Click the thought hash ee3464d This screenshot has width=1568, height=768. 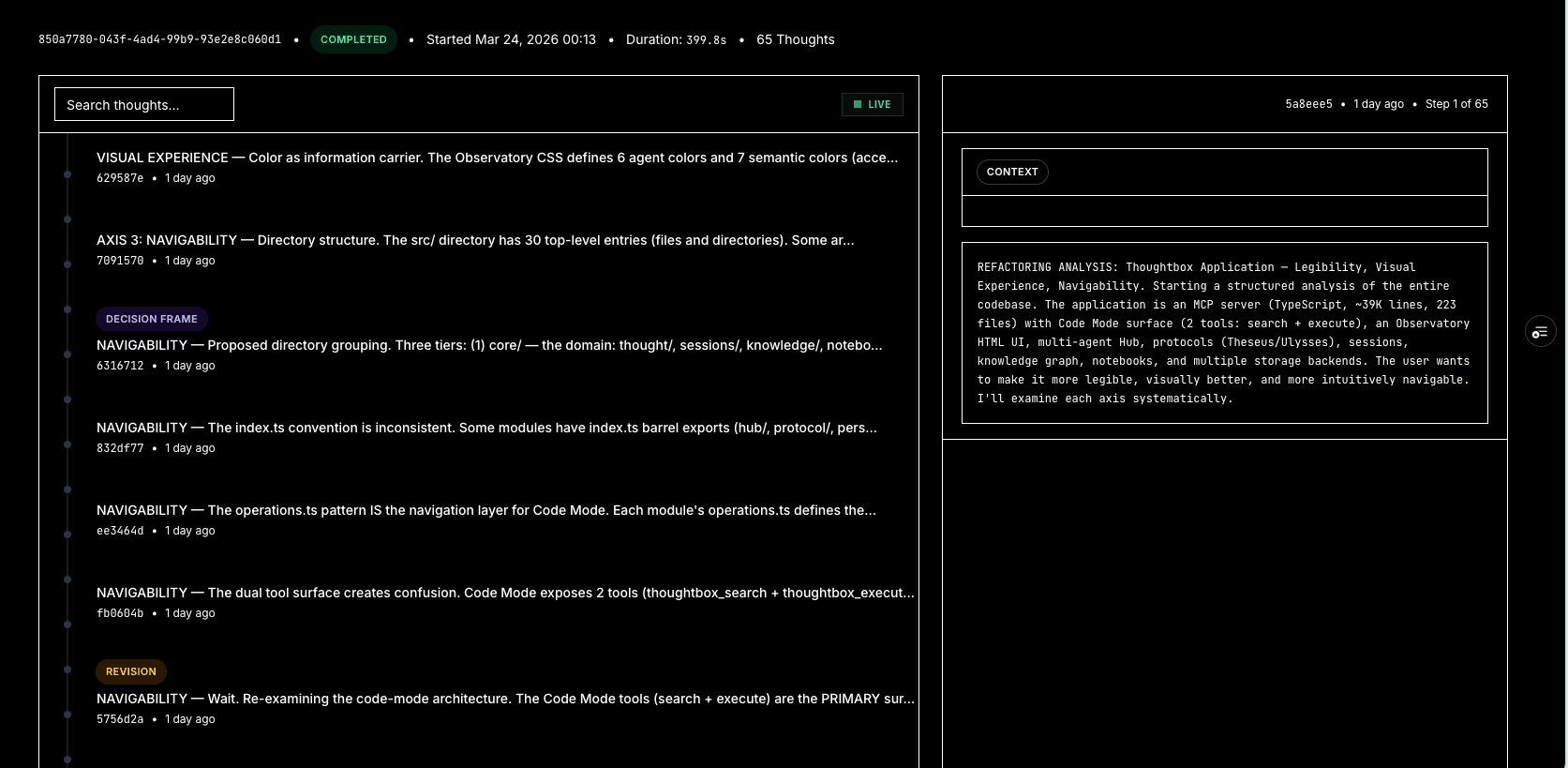point(120,531)
